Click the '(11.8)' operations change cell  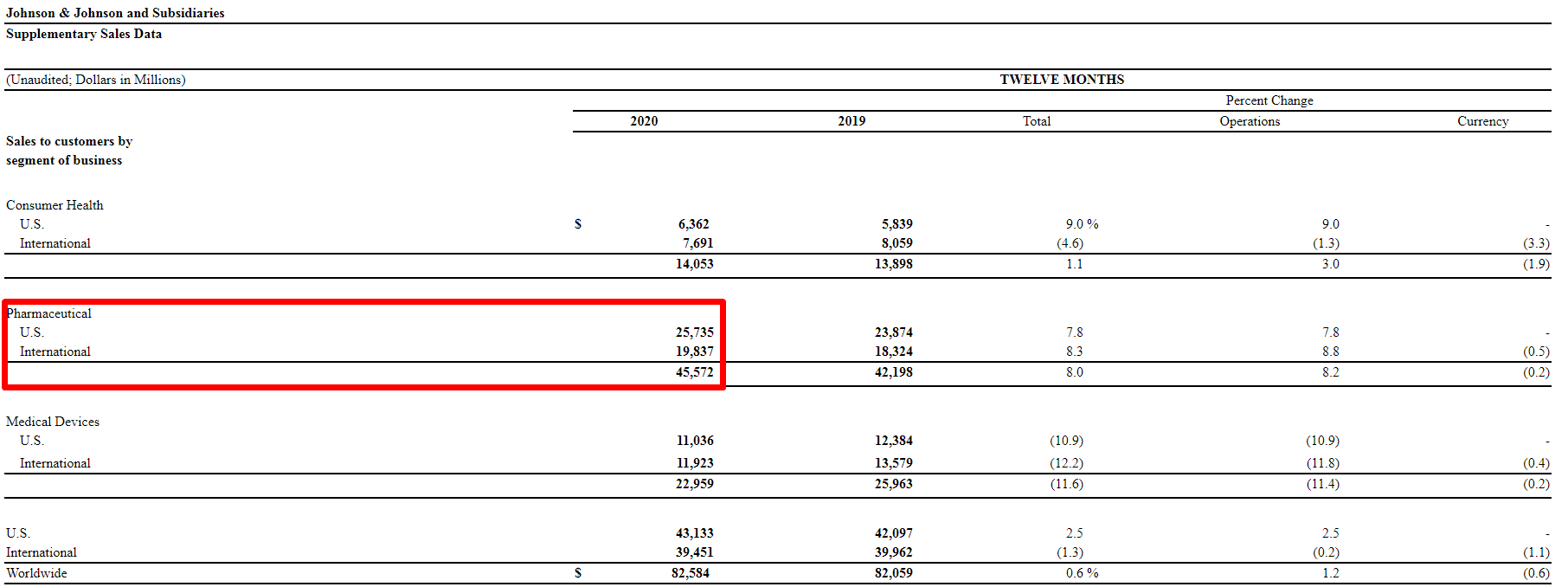click(1323, 463)
